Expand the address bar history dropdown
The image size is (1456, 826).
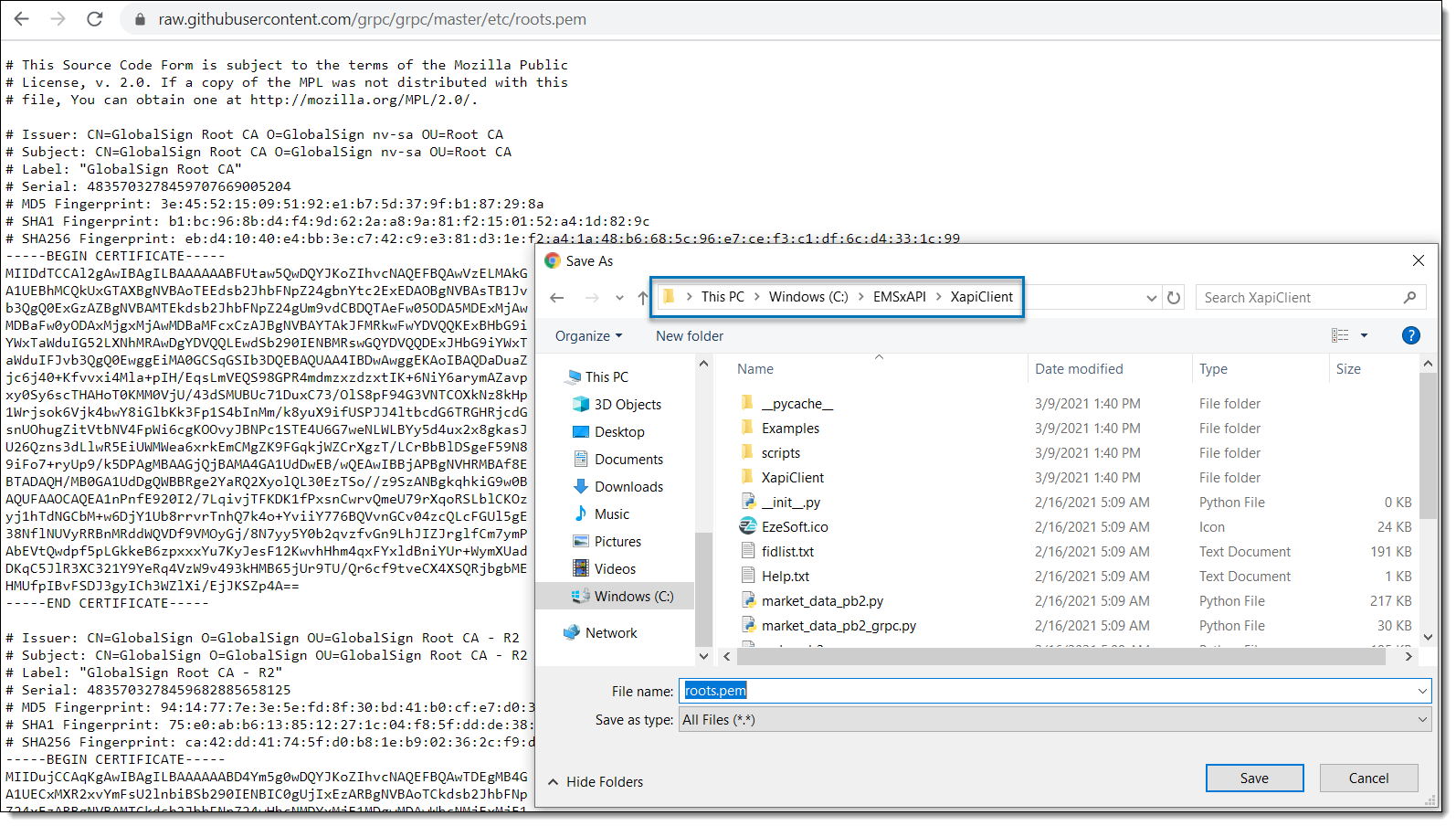click(x=1151, y=298)
